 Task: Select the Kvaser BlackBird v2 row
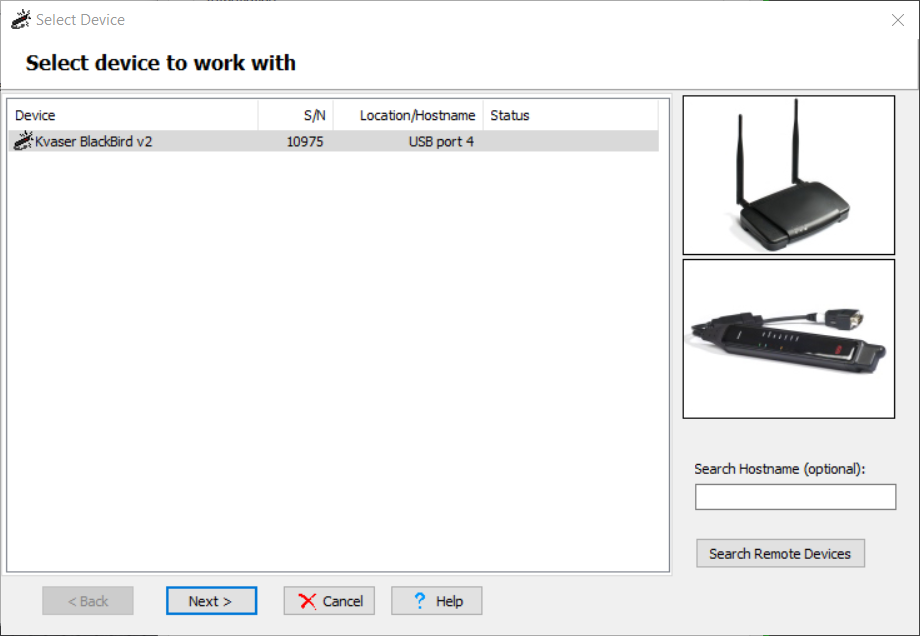[x=333, y=141]
